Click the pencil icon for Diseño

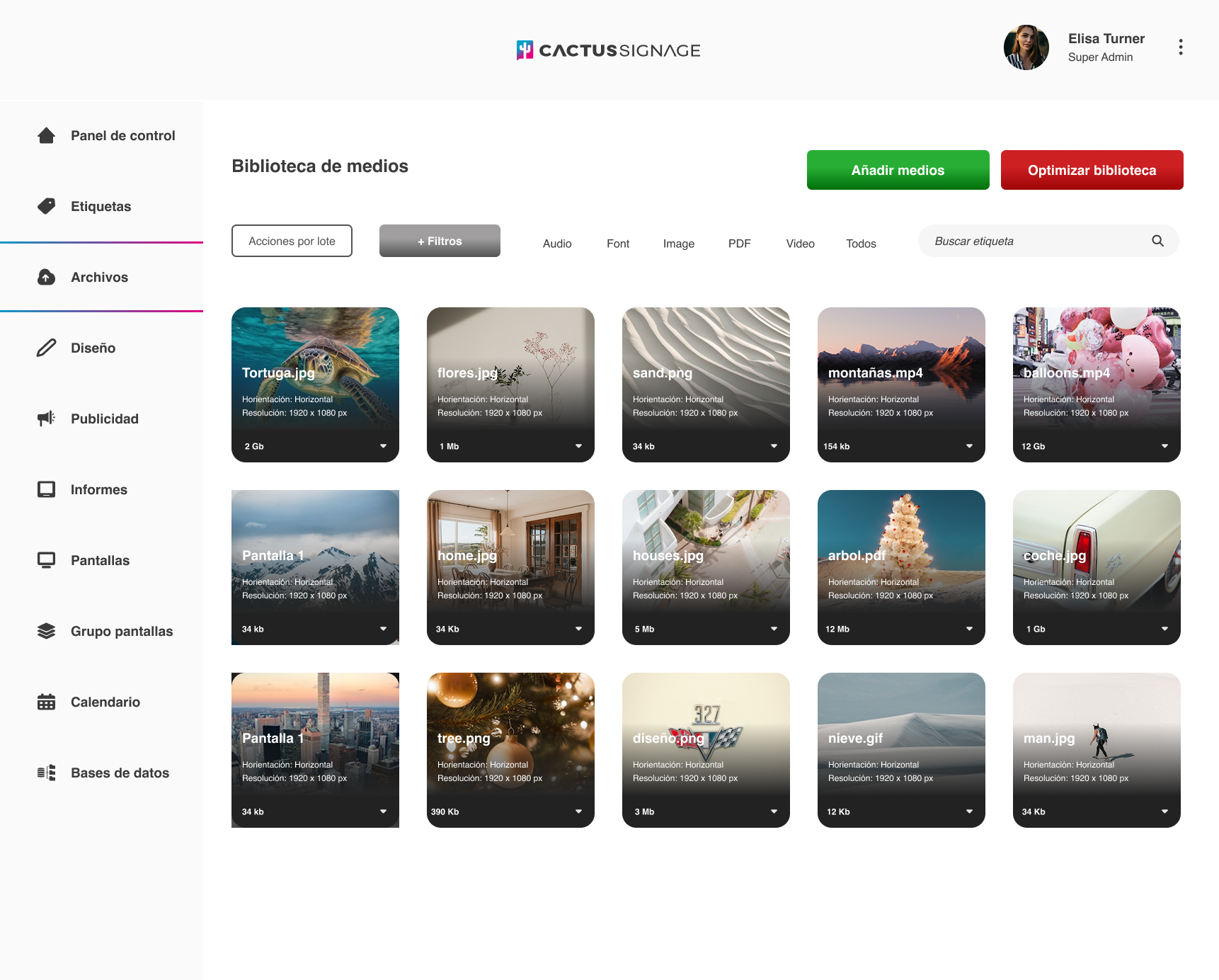(47, 348)
